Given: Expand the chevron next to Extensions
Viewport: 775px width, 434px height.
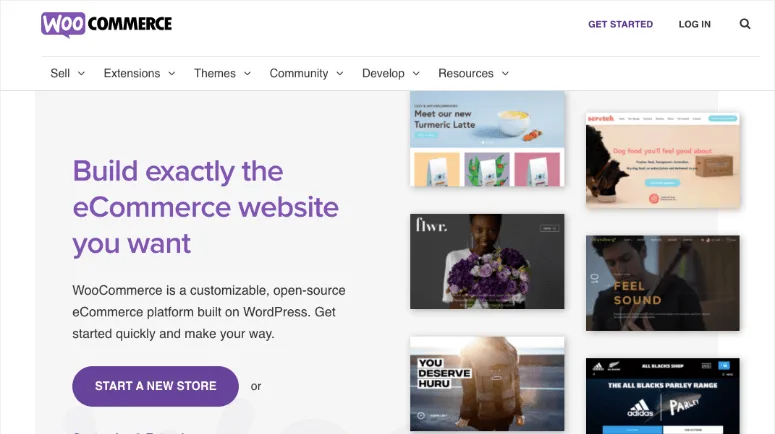Looking at the screenshot, I should [172, 74].
